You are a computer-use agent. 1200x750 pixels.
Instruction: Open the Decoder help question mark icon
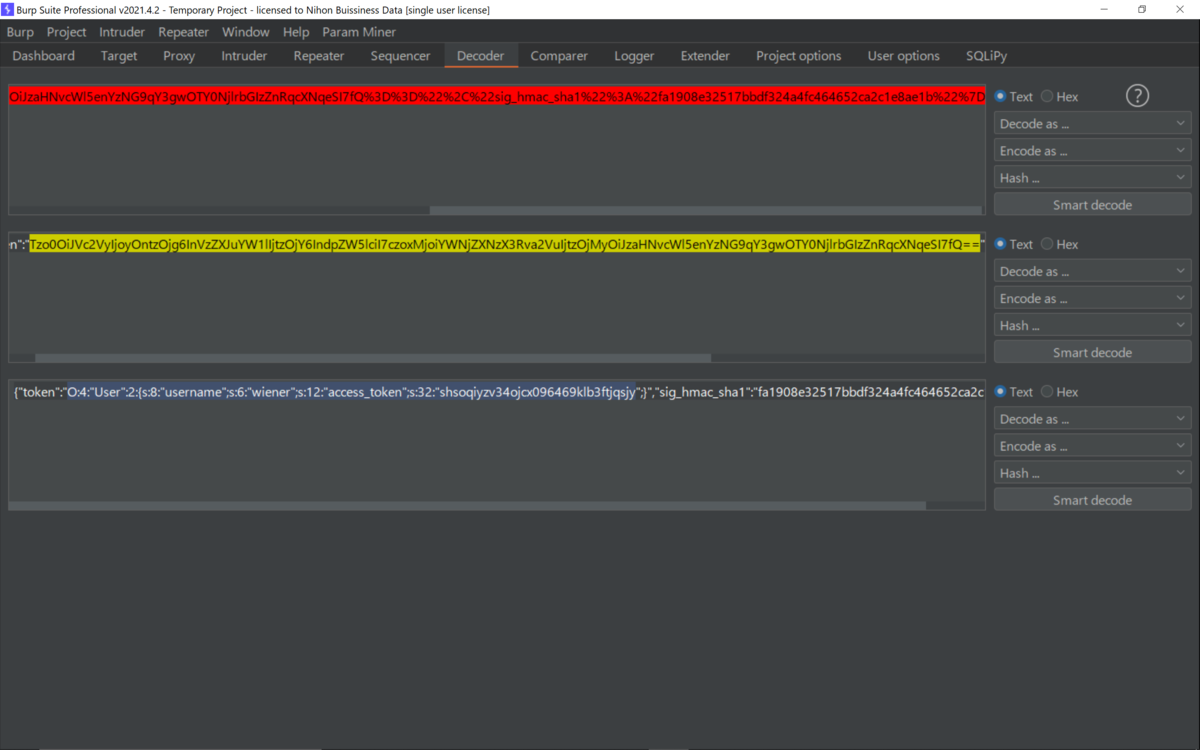click(1137, 96)
